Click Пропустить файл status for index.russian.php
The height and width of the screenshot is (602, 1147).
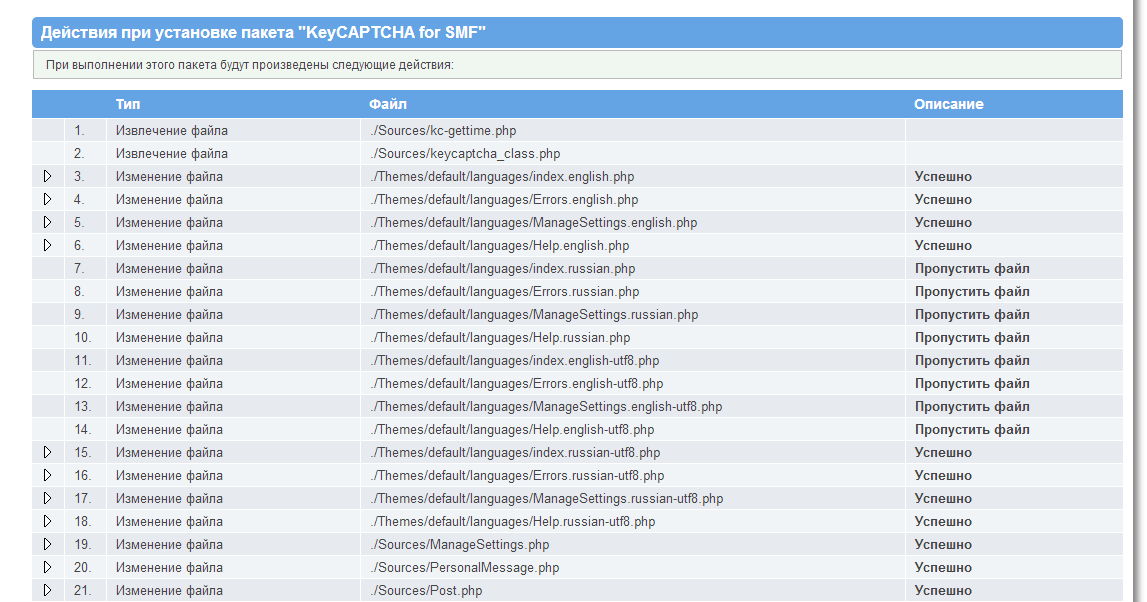[x=971, y=268]
